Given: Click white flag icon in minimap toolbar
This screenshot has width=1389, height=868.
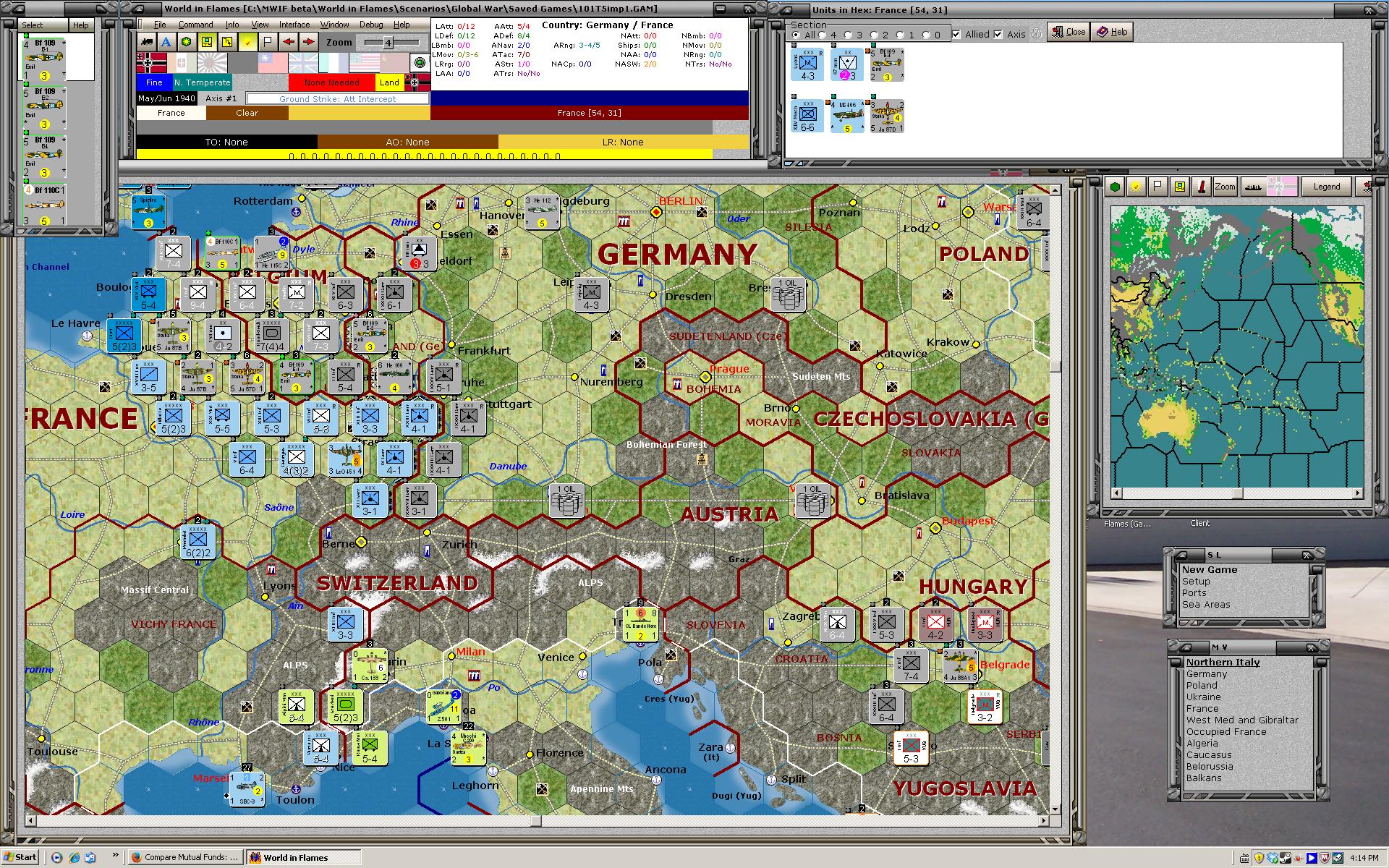Looking at the screenshot, I should coord(1158,187).
